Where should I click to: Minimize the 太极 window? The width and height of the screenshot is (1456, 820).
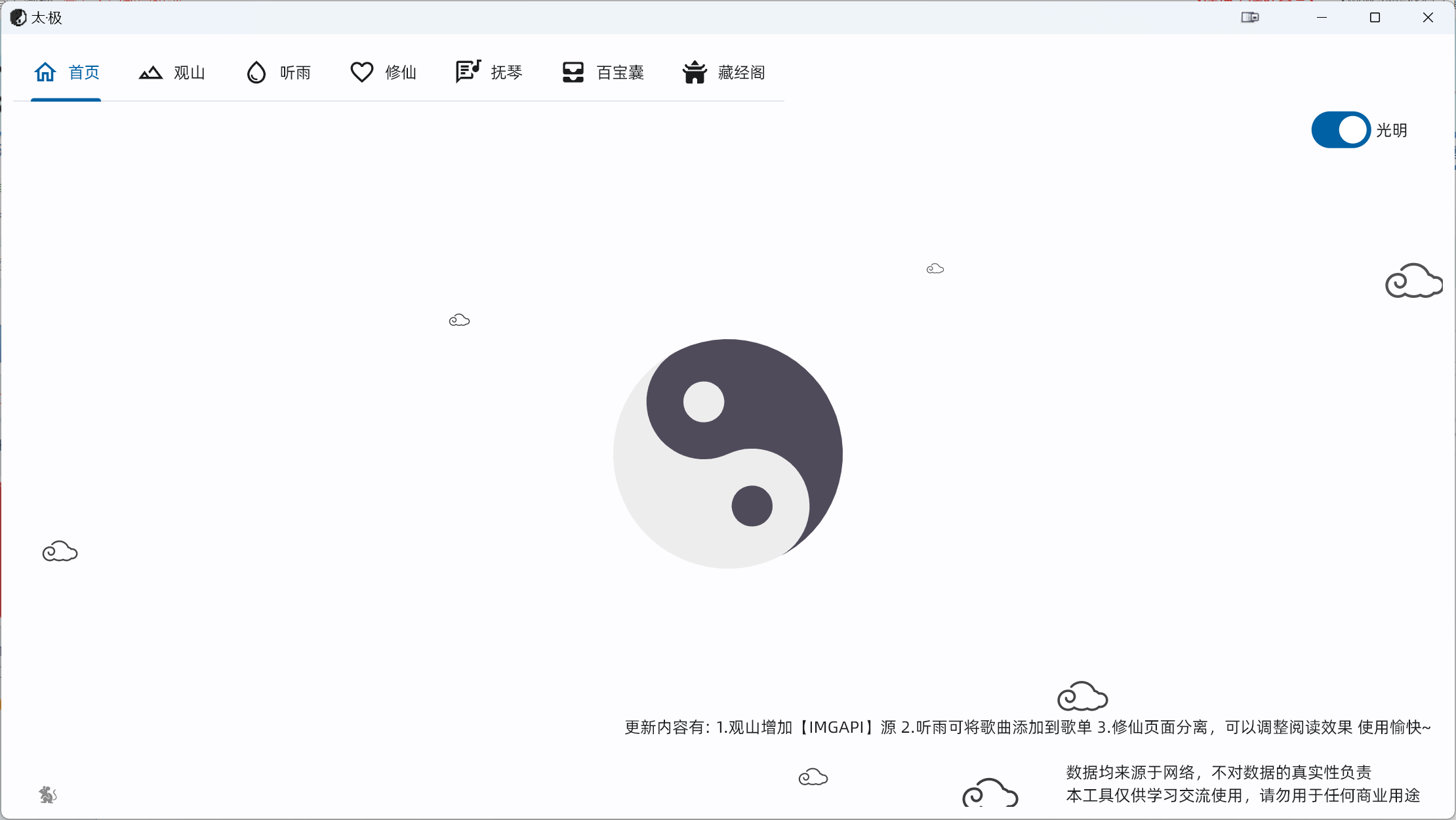tap(1322, 18)
